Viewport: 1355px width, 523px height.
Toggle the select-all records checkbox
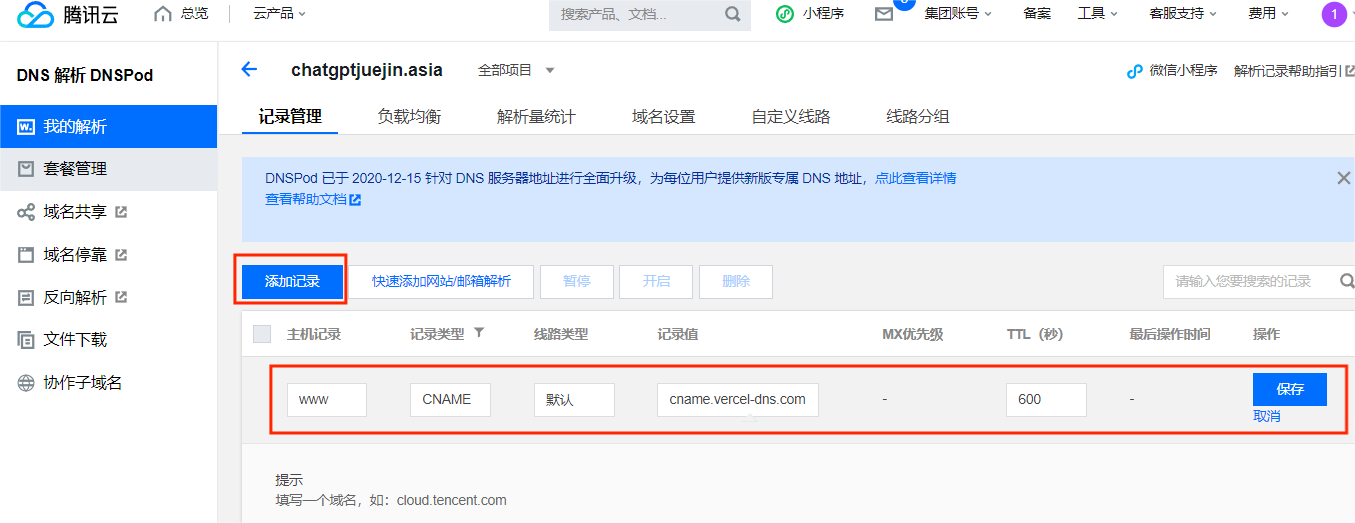[262, 334]
